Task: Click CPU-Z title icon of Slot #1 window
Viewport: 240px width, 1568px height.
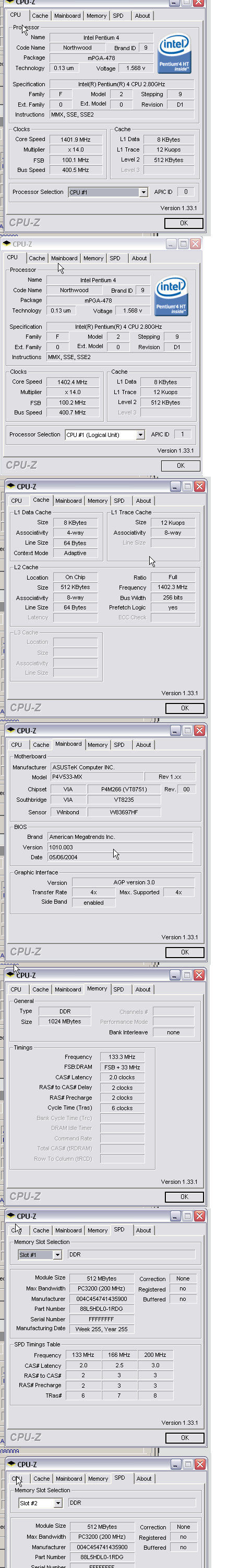Action: coord(11,1216)
